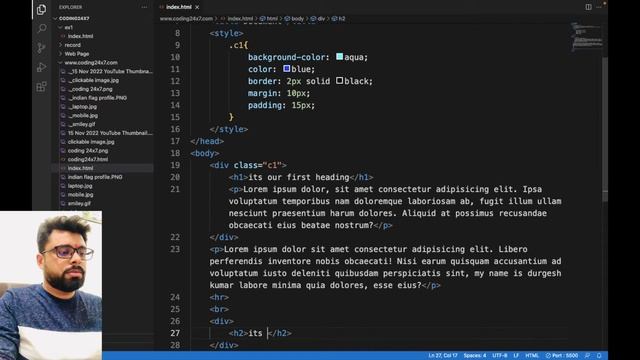Click index.html in breadcrumb
640x360 pixels.
240,19
